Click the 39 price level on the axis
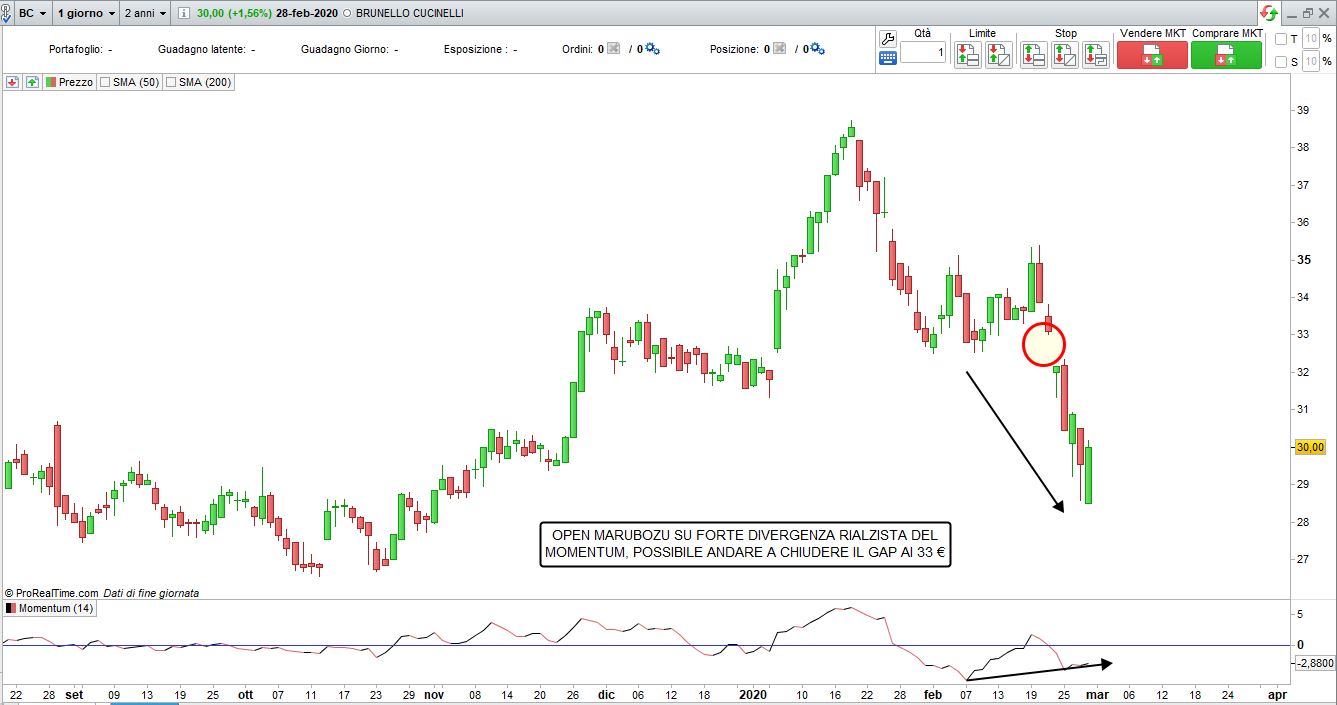 pos(1304,110)
